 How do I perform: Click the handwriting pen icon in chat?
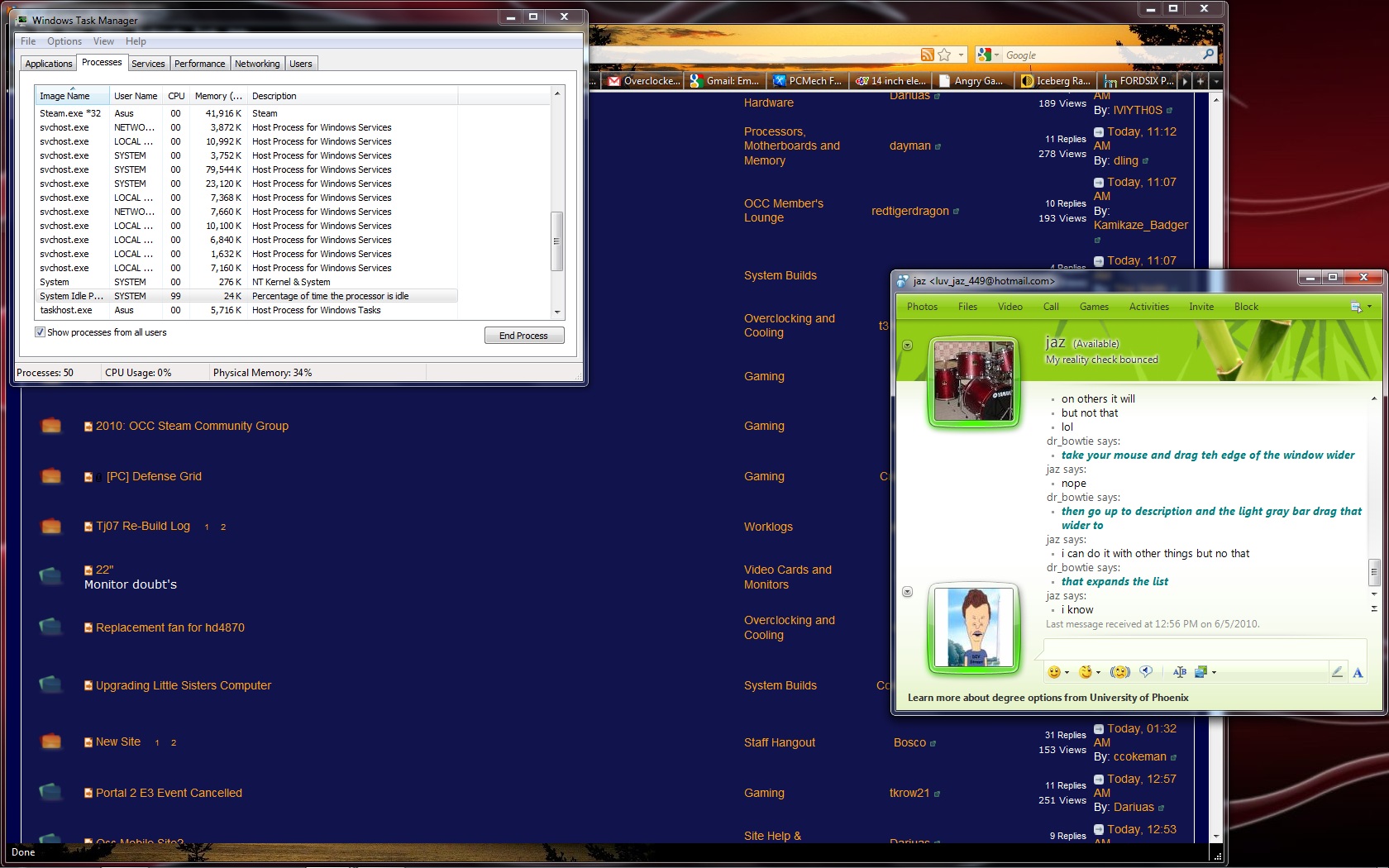[x=1337, y=672]
